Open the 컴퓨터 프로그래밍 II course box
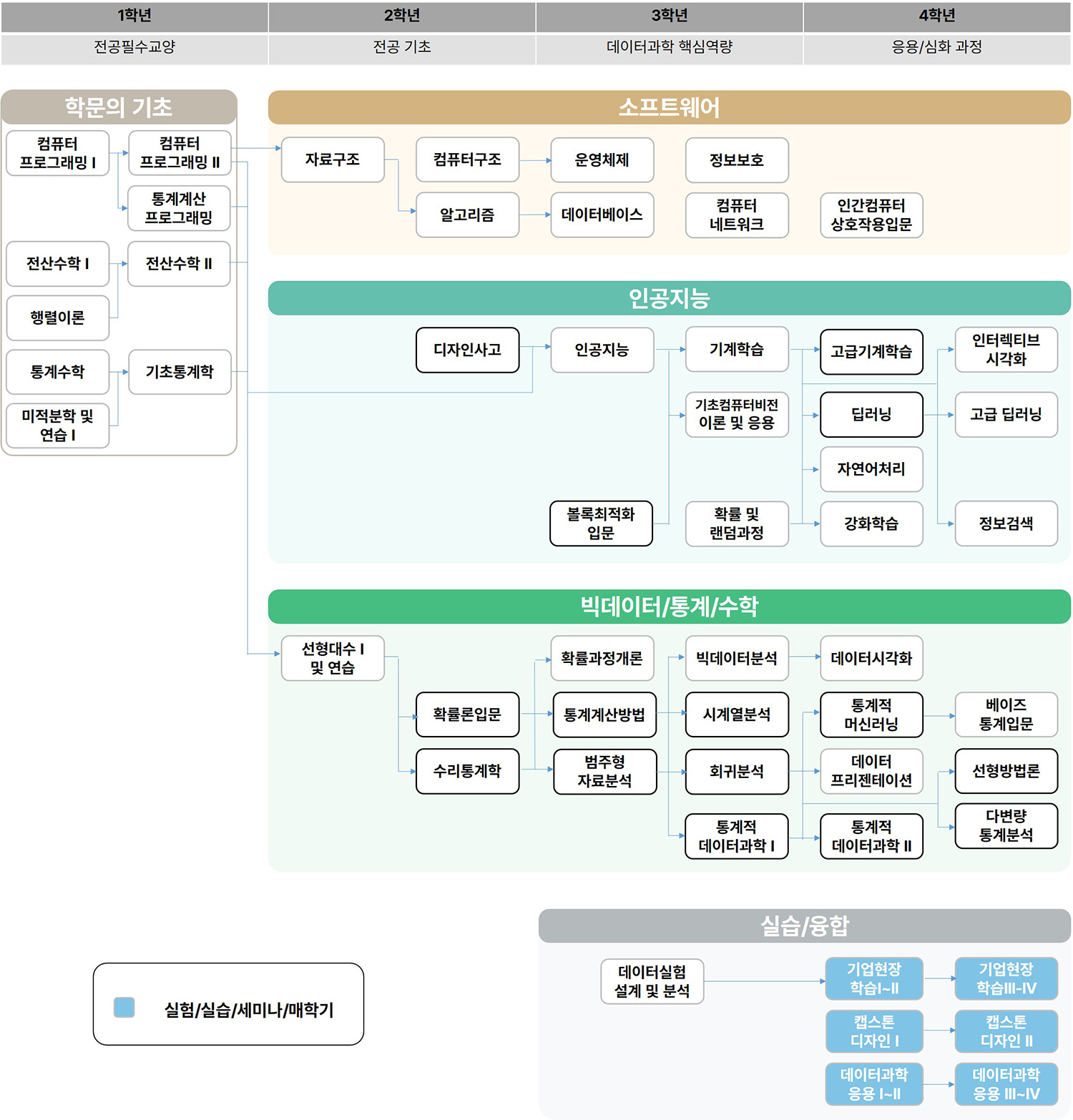 tap(180, 153)
